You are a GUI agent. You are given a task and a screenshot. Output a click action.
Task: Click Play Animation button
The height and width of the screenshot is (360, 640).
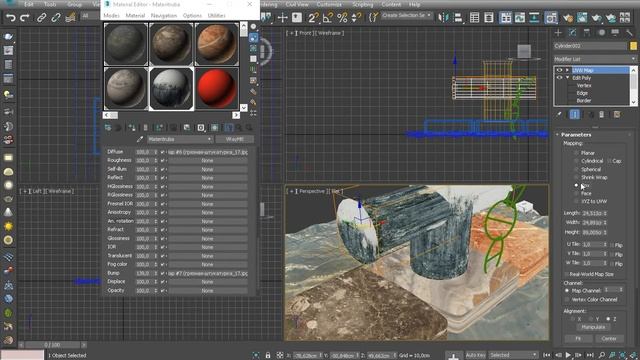coord(568,355)
